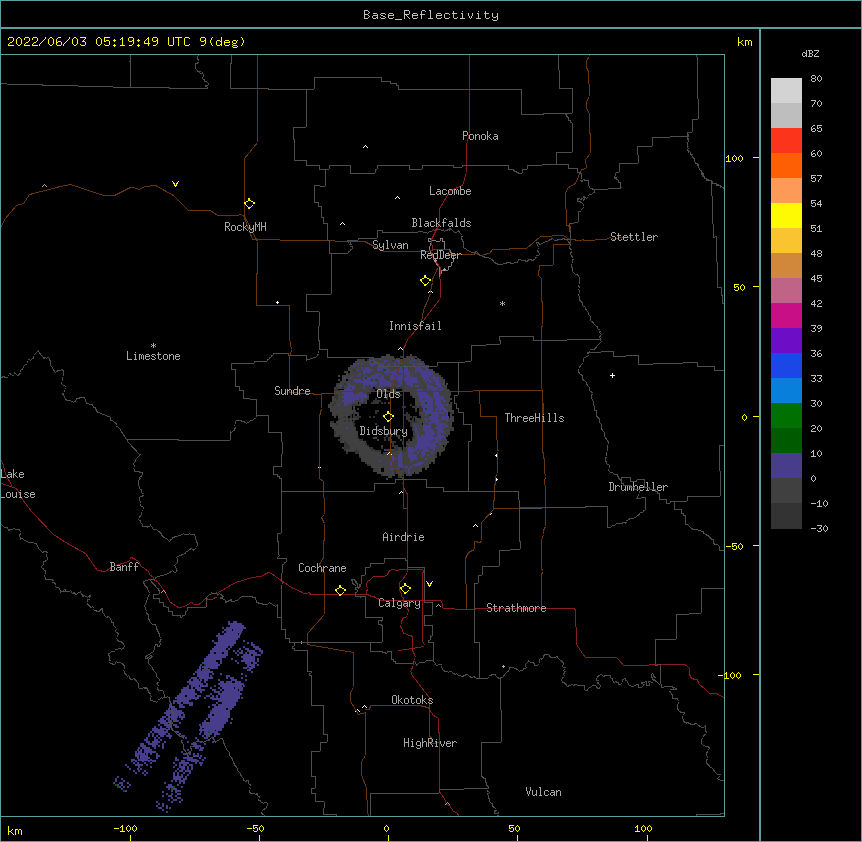Click the yellow diamond marker south of RedDeer
Viewport: 862px width, 842px height.
[426, 281]
